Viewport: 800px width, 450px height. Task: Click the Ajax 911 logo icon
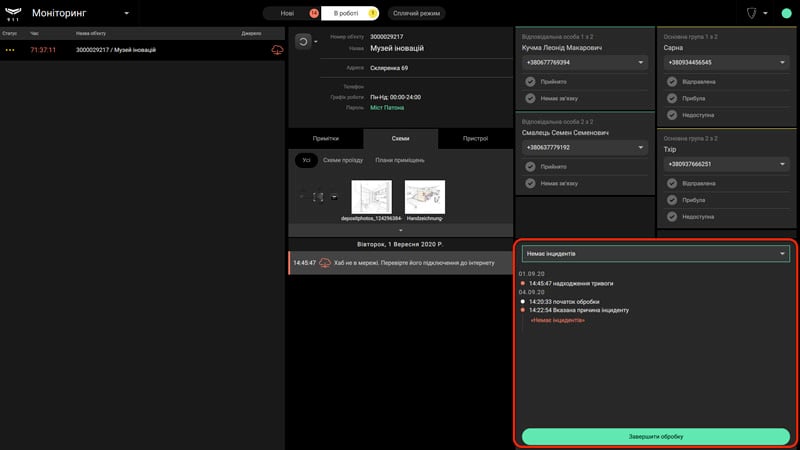pos(13,14)
